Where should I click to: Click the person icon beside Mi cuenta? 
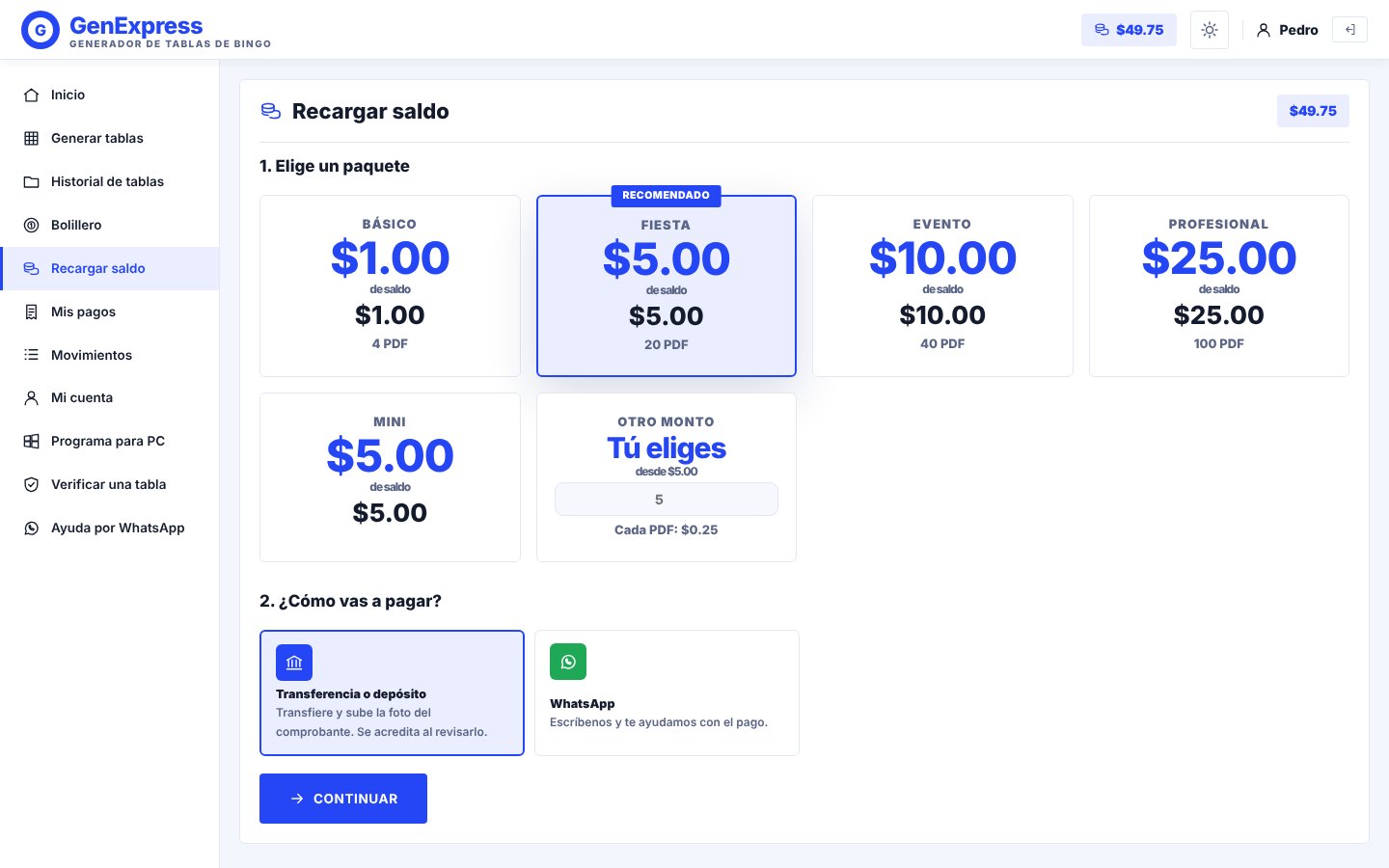[x=32, y=397]
